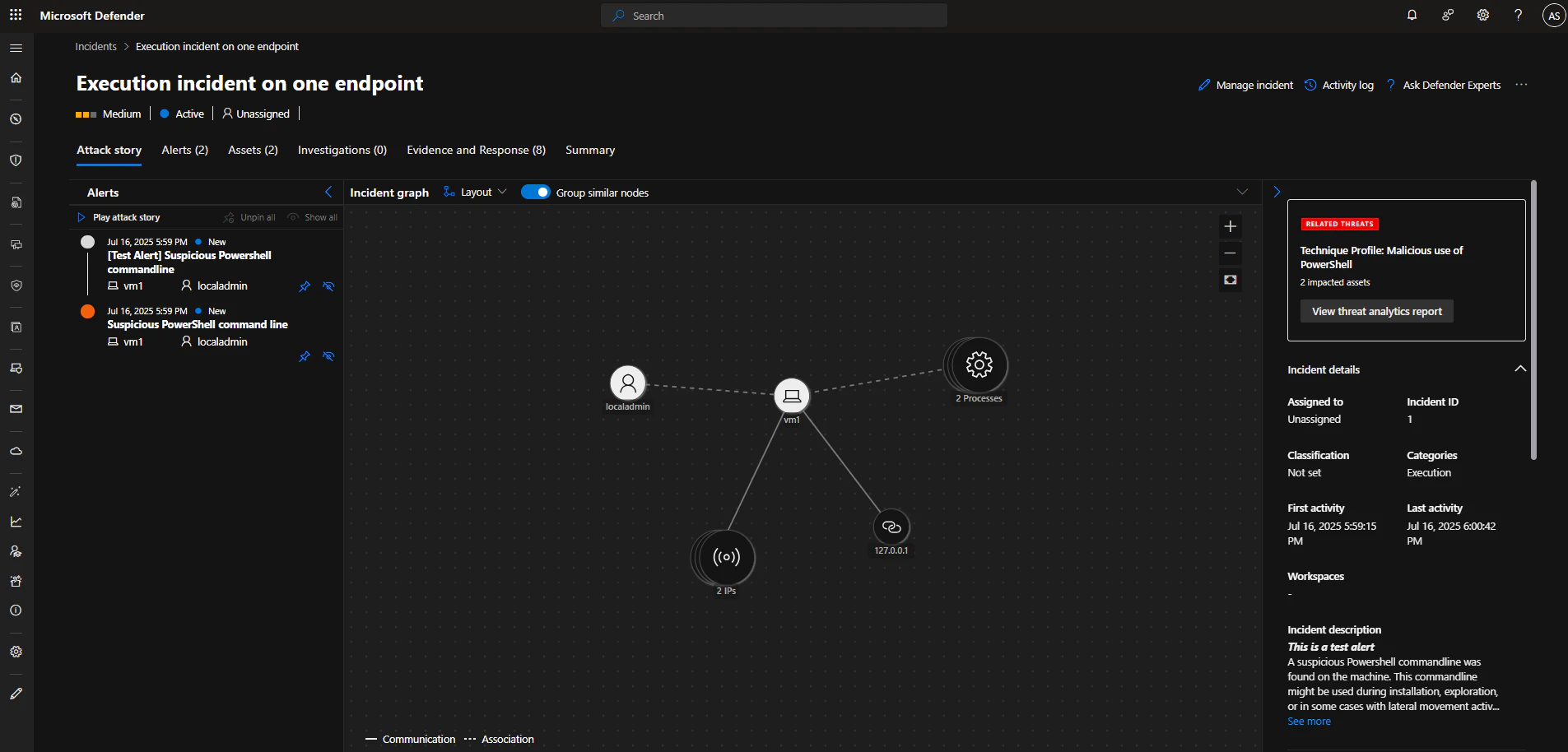Screen dimensions: 1568x752
Task: Open the community icon in top bar
Action: (1448, 15)
